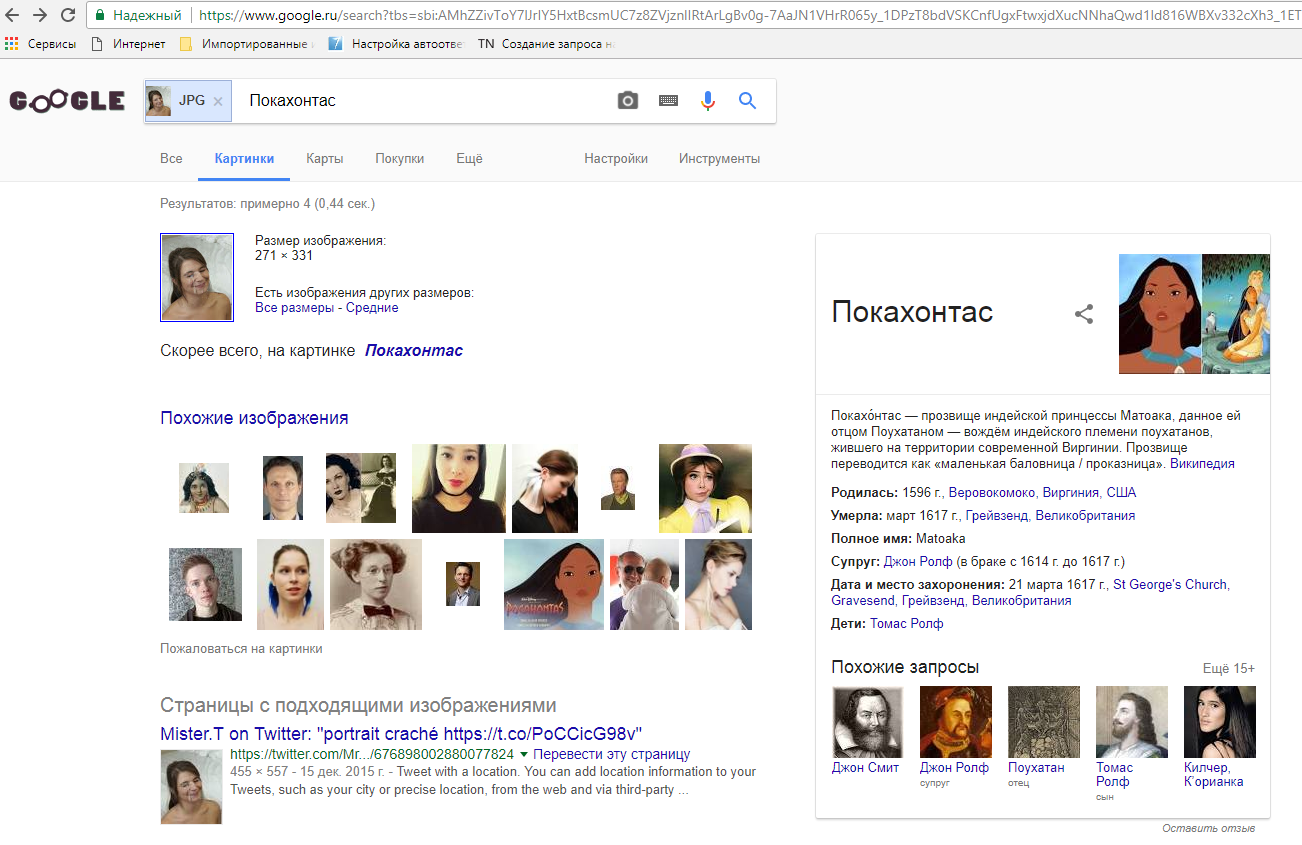Open the uploaded image thumbnail under the result count

(197, 278)
